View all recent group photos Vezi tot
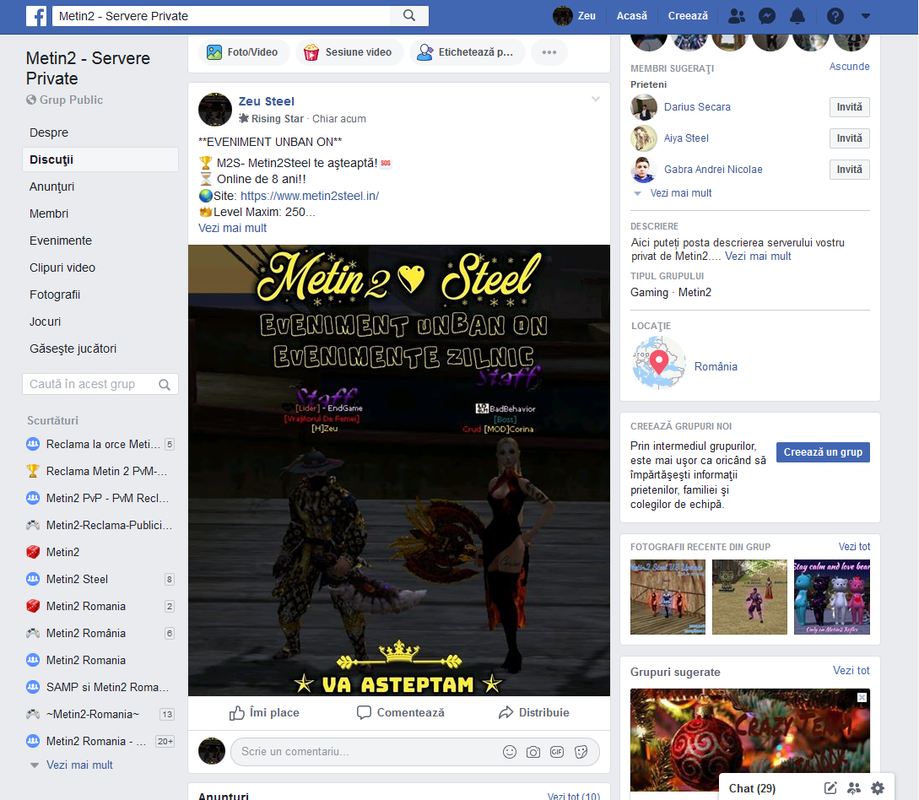The height and width of the screenshot is (800, 919). tap(854, 546)
